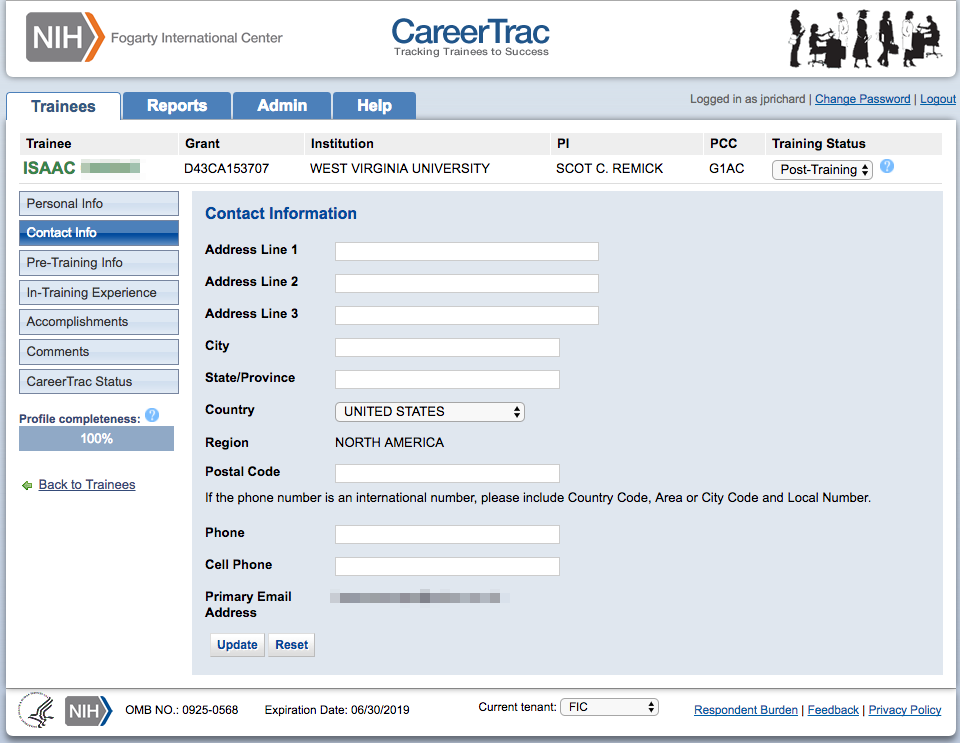Click PI name SCOT C. REMICK
Image resolution: width=960 pixels, height=743 pixels.
click(x=609, y=168)
